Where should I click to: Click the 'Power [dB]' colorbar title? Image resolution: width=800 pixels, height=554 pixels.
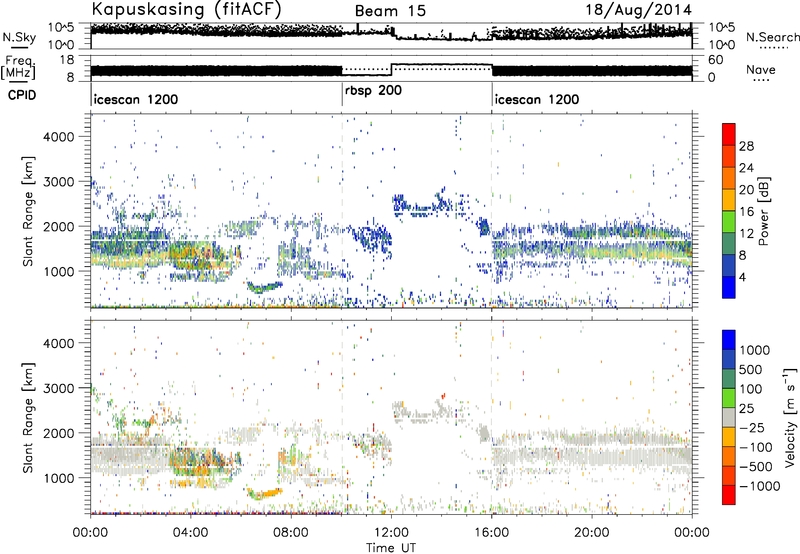coord(763,211)
